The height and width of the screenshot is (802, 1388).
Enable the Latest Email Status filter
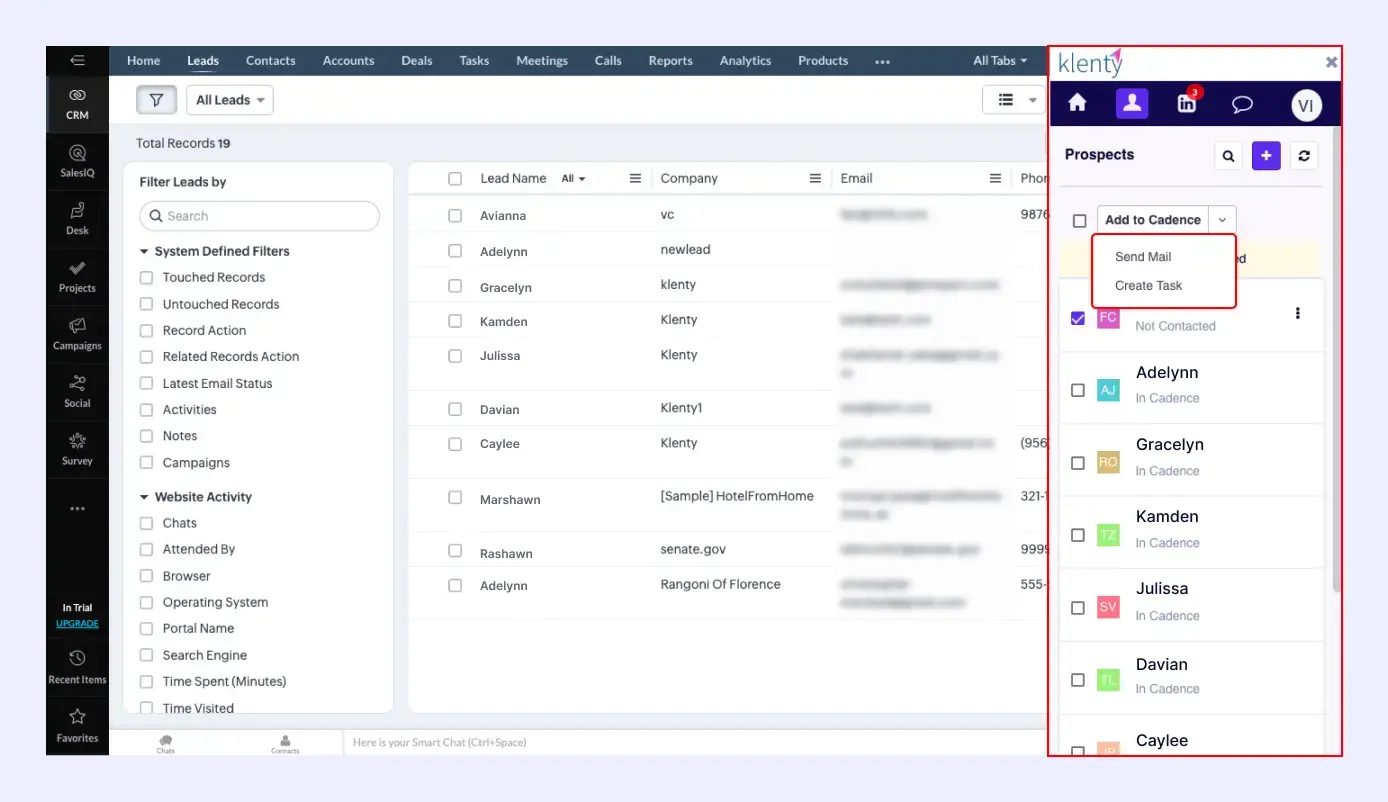(x=146, y=383)
